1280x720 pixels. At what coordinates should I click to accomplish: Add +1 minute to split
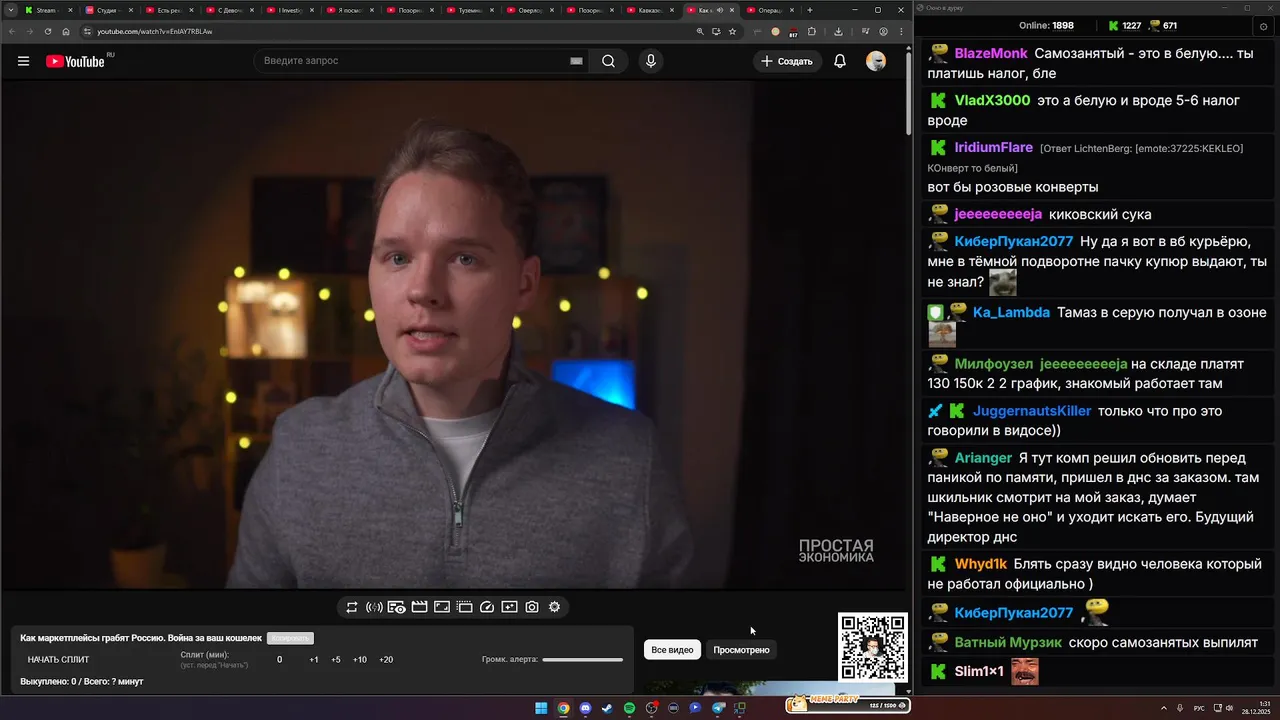[x=314, y=660]
